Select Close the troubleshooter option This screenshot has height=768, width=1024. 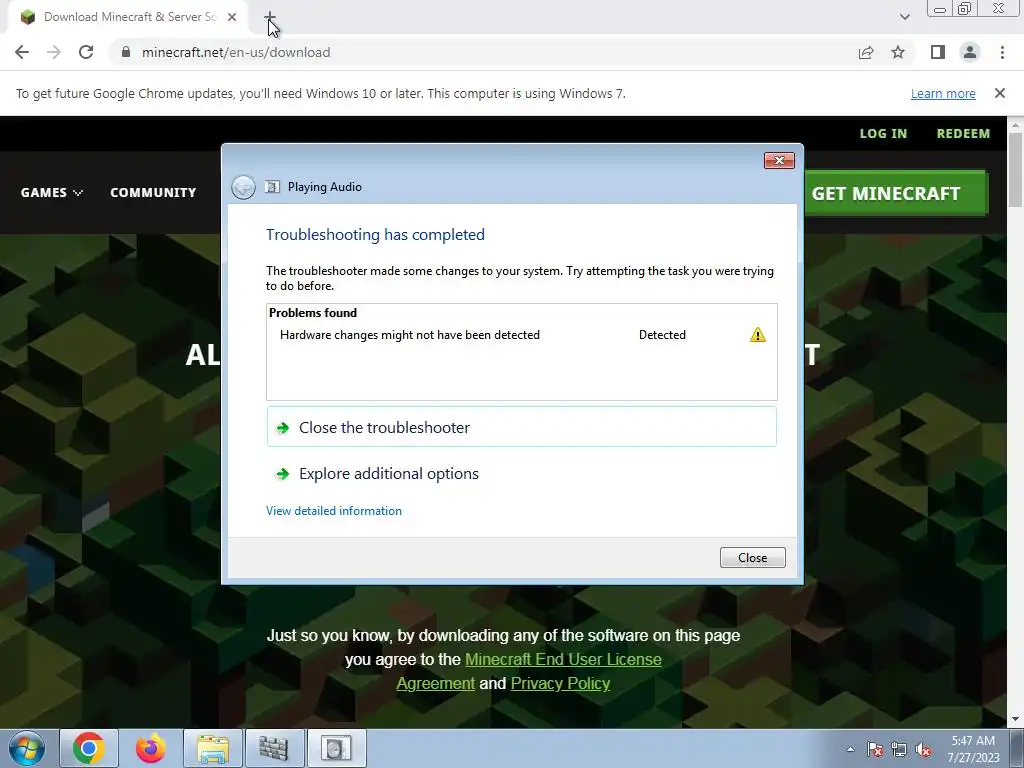[521, 427]
